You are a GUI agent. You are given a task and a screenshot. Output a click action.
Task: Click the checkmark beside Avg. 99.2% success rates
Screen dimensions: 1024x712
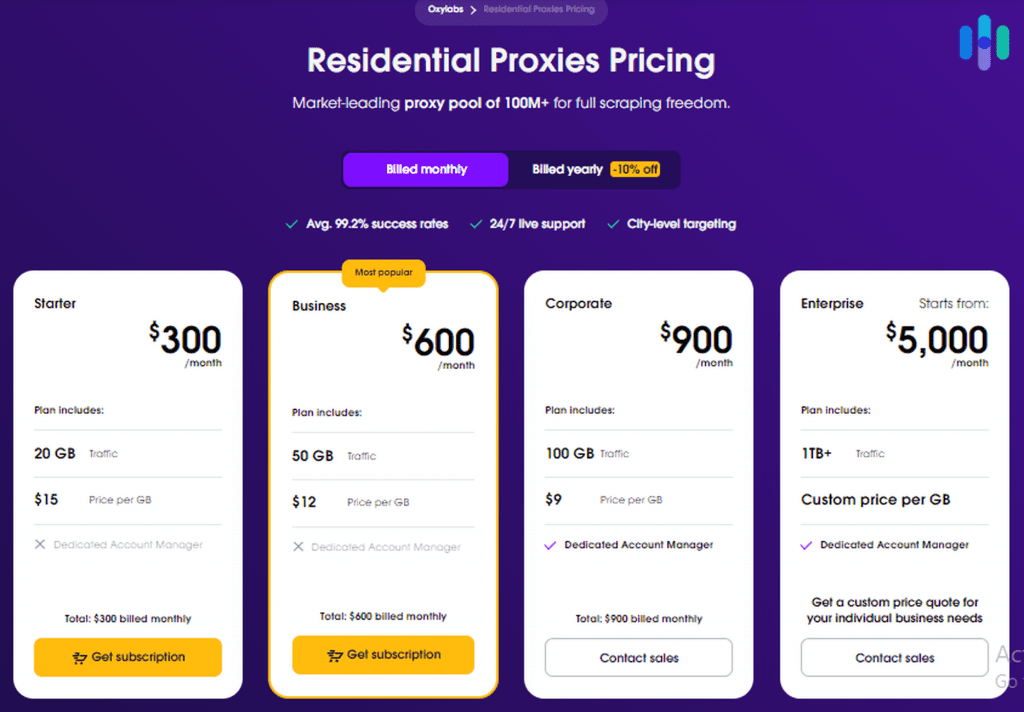click(291, 224)
